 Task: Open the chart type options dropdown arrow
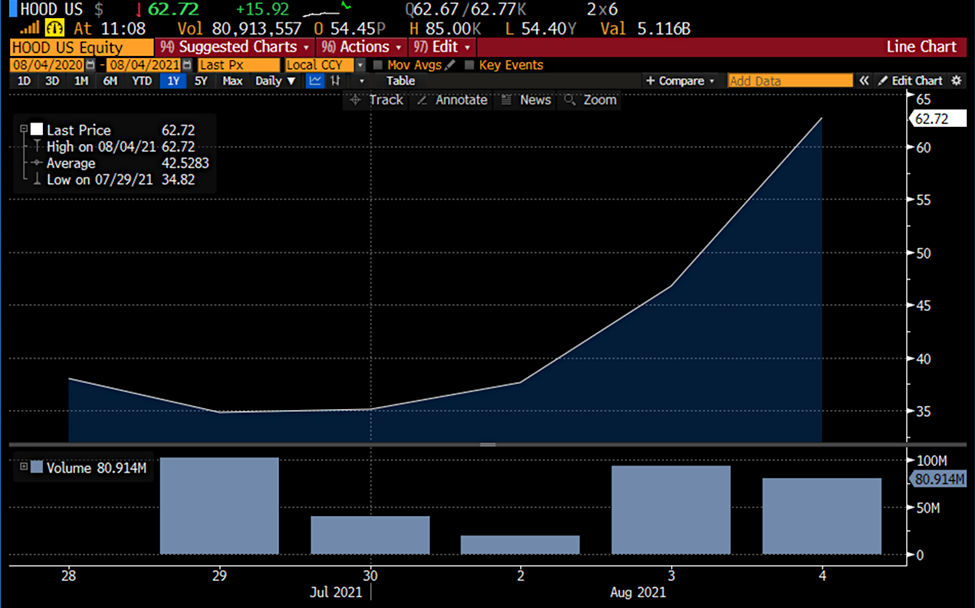coord(361,81)
